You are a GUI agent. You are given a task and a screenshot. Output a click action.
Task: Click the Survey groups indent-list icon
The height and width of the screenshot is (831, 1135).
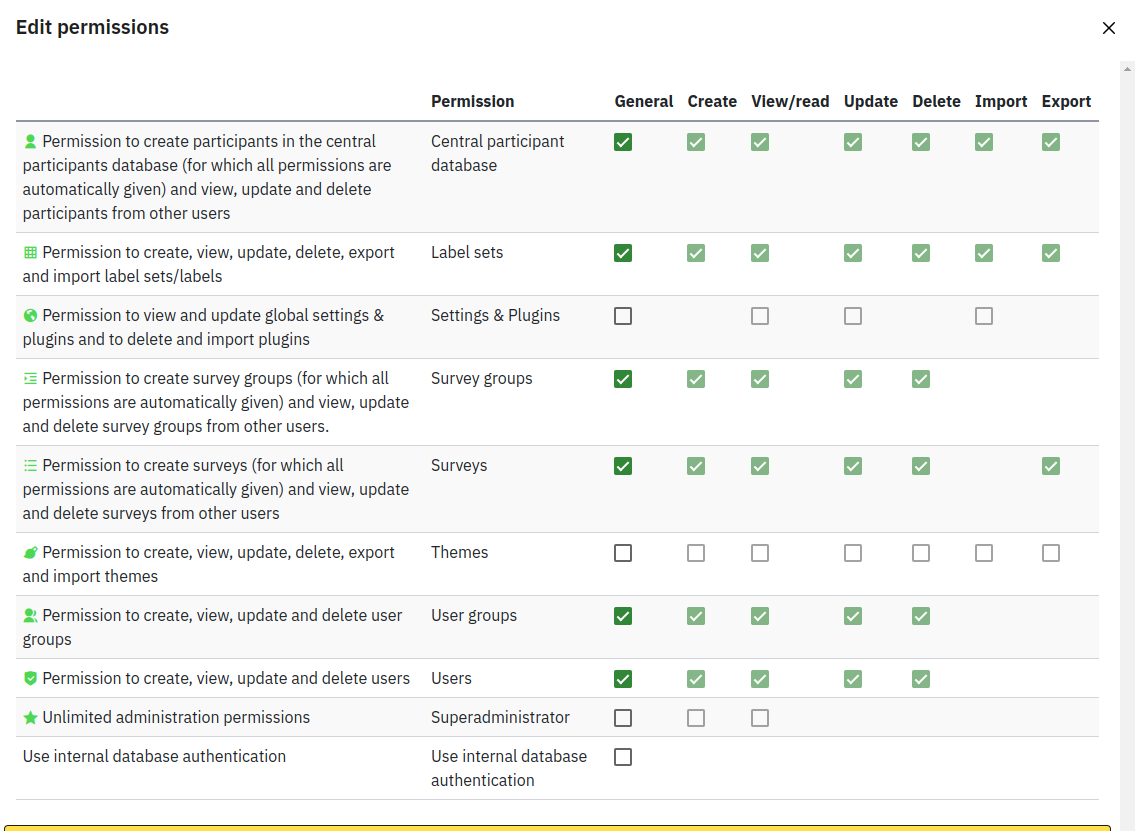click(x=30, y=379)
